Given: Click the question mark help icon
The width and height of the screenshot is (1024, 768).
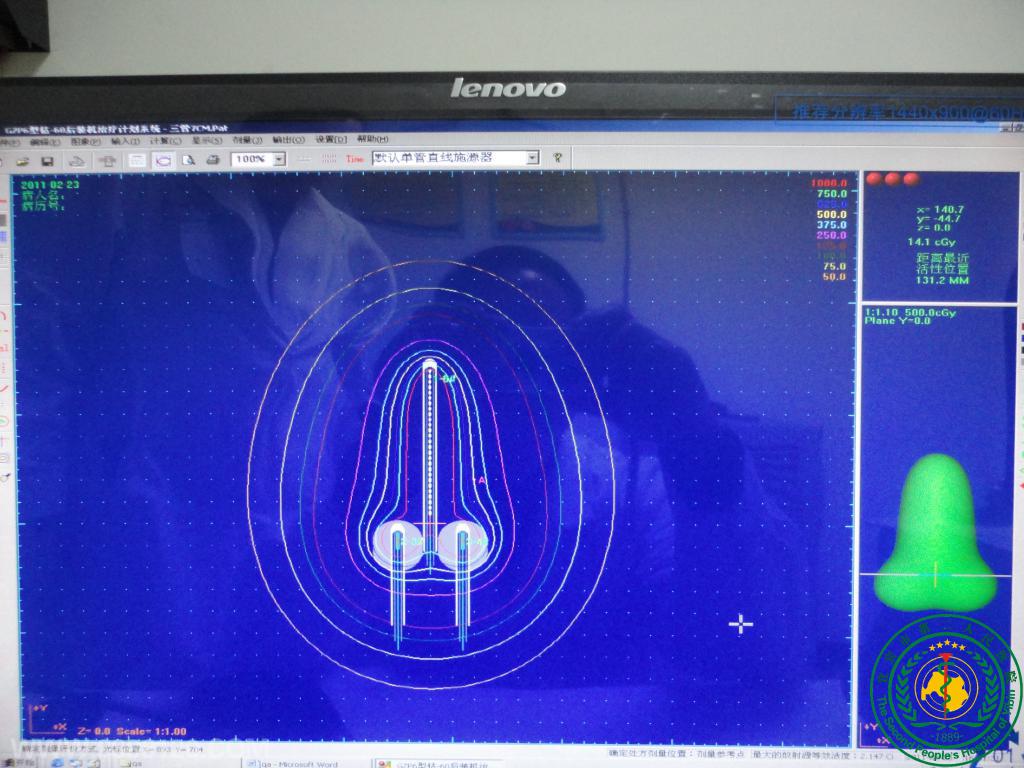Looking at the screenshot, I should coord(557,158).
